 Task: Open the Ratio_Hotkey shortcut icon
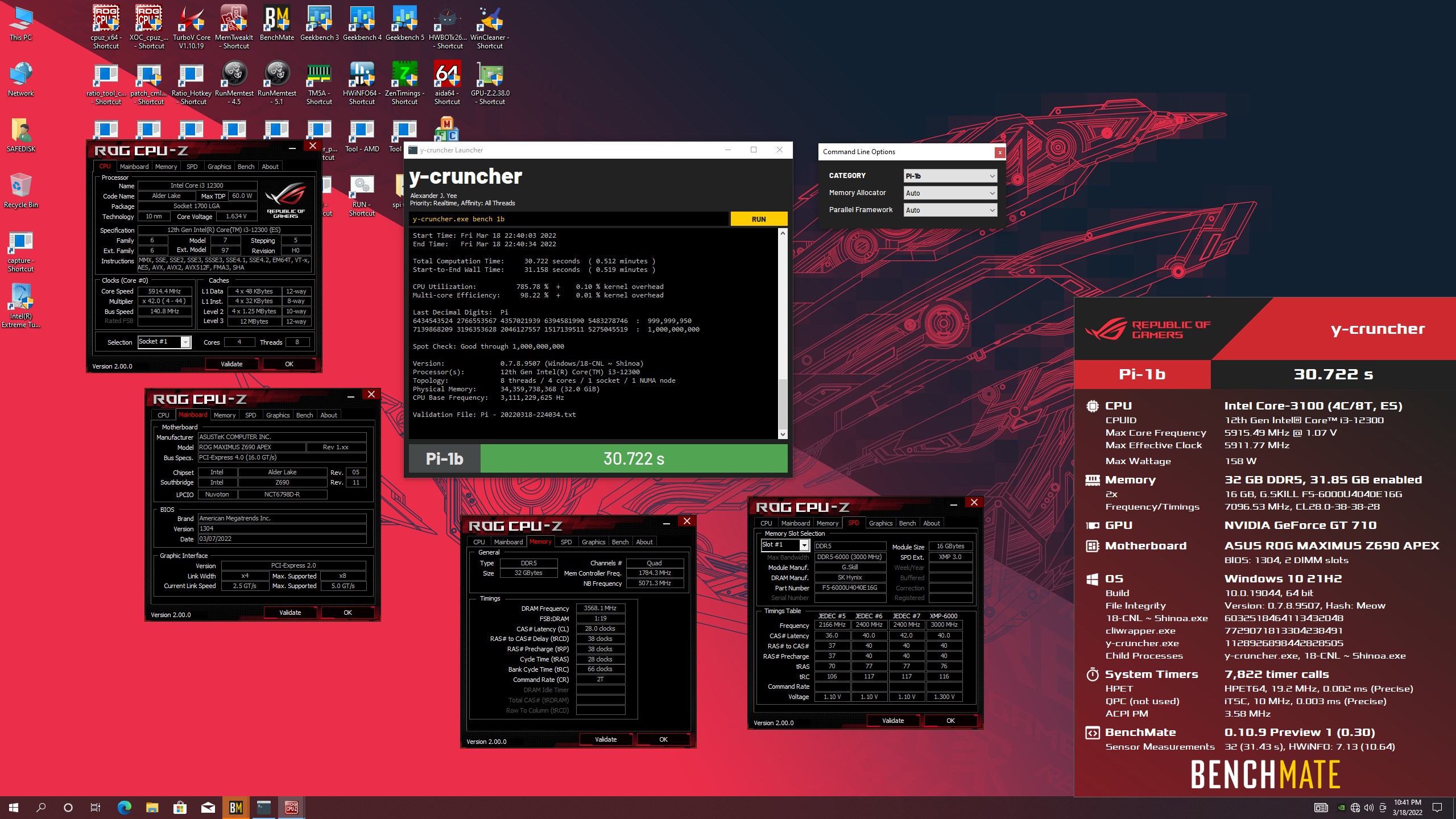coord(192,83)
